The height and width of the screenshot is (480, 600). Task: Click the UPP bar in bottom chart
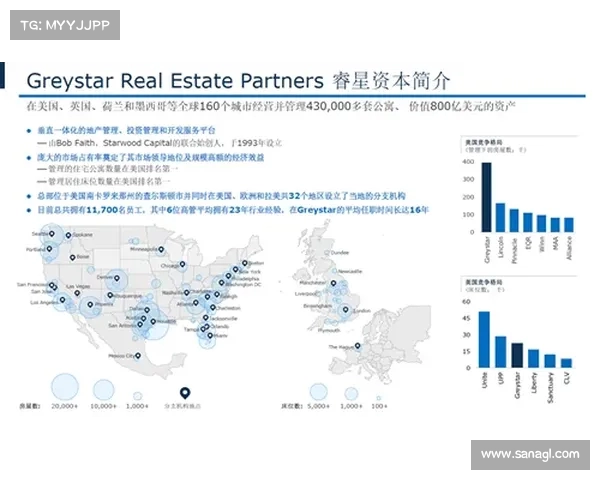(x=501, y=351)
